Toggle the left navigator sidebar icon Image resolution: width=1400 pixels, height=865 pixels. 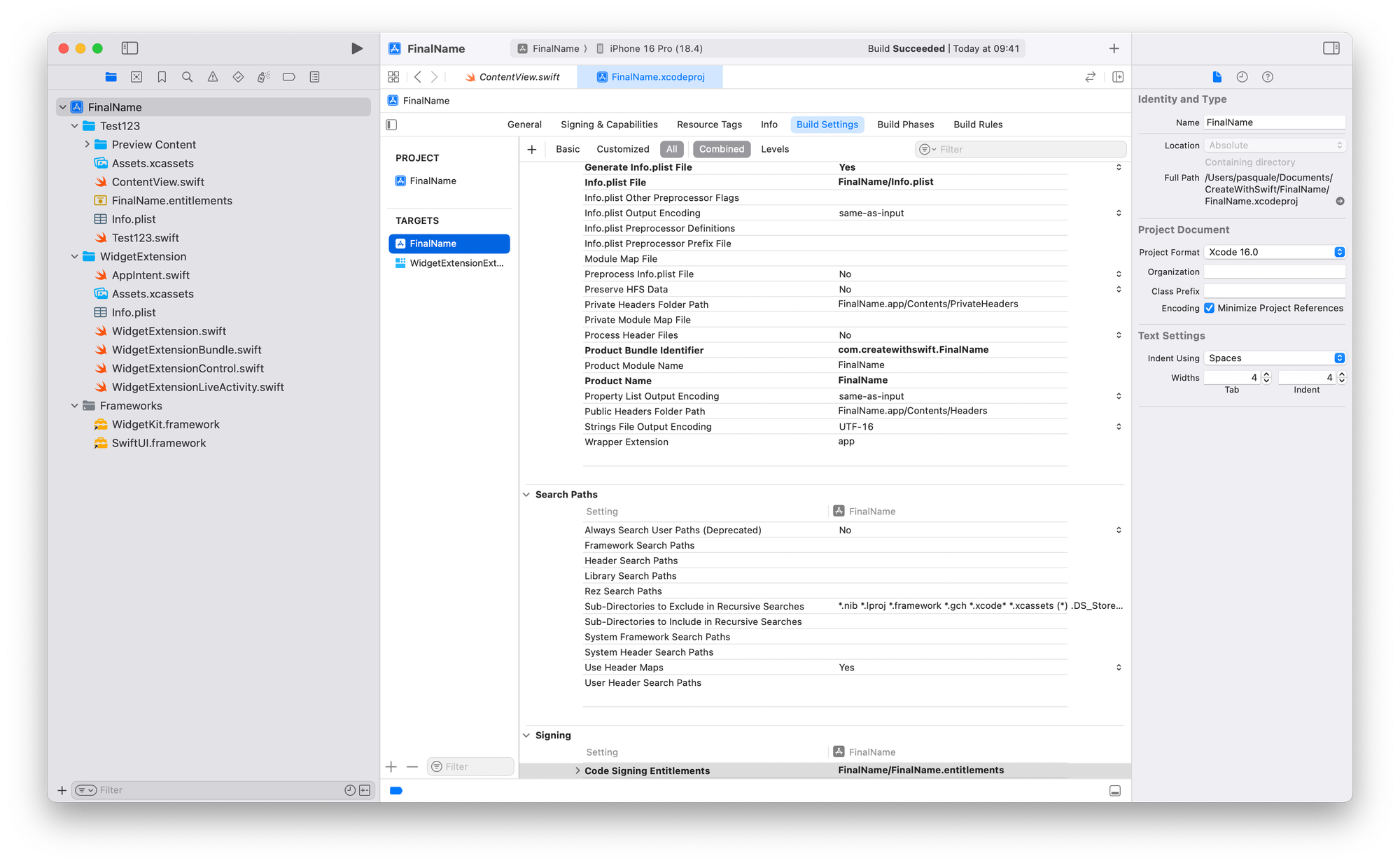129,48
